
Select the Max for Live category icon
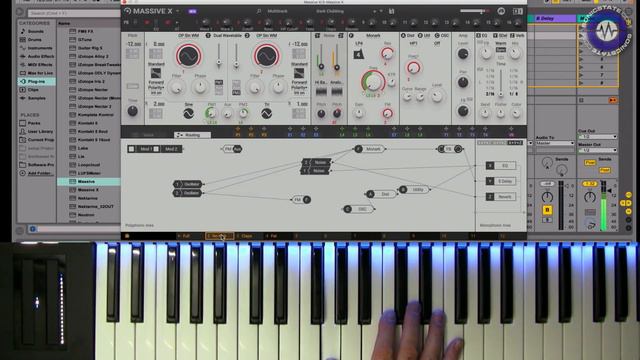coord(23,73)
